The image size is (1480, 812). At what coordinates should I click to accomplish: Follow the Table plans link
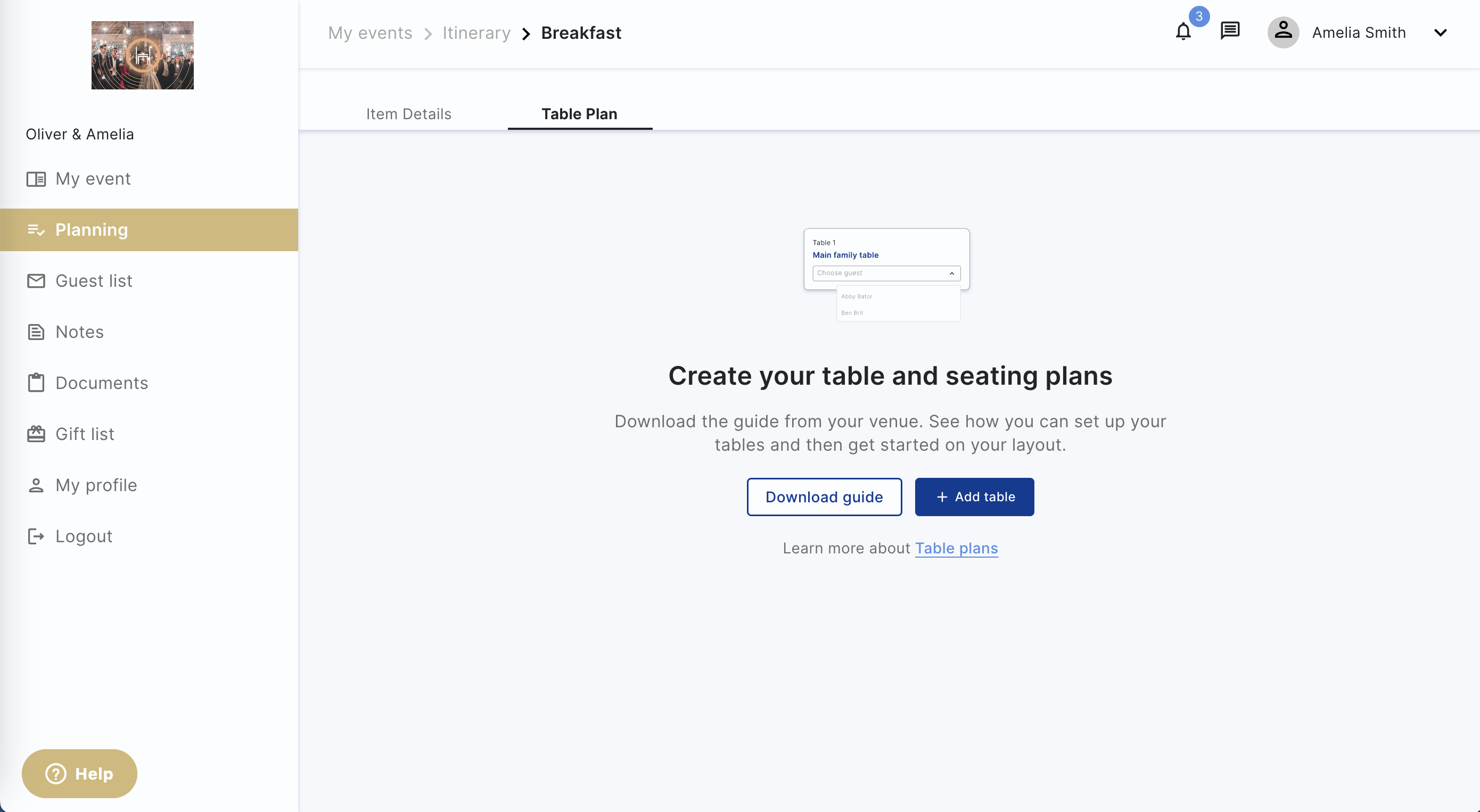pyautogui.click(x=957, y=549)
